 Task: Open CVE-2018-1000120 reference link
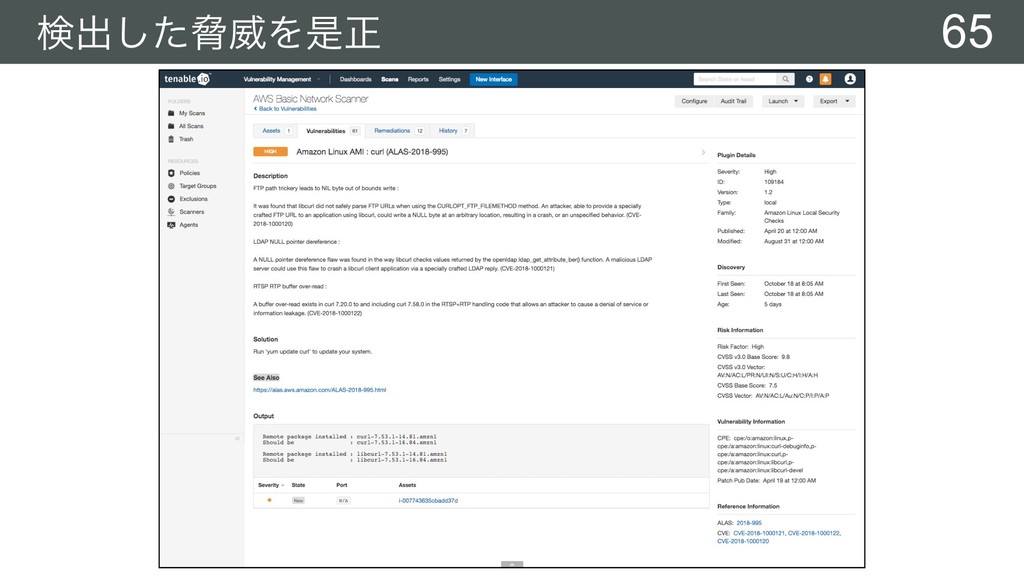[743, 541]
